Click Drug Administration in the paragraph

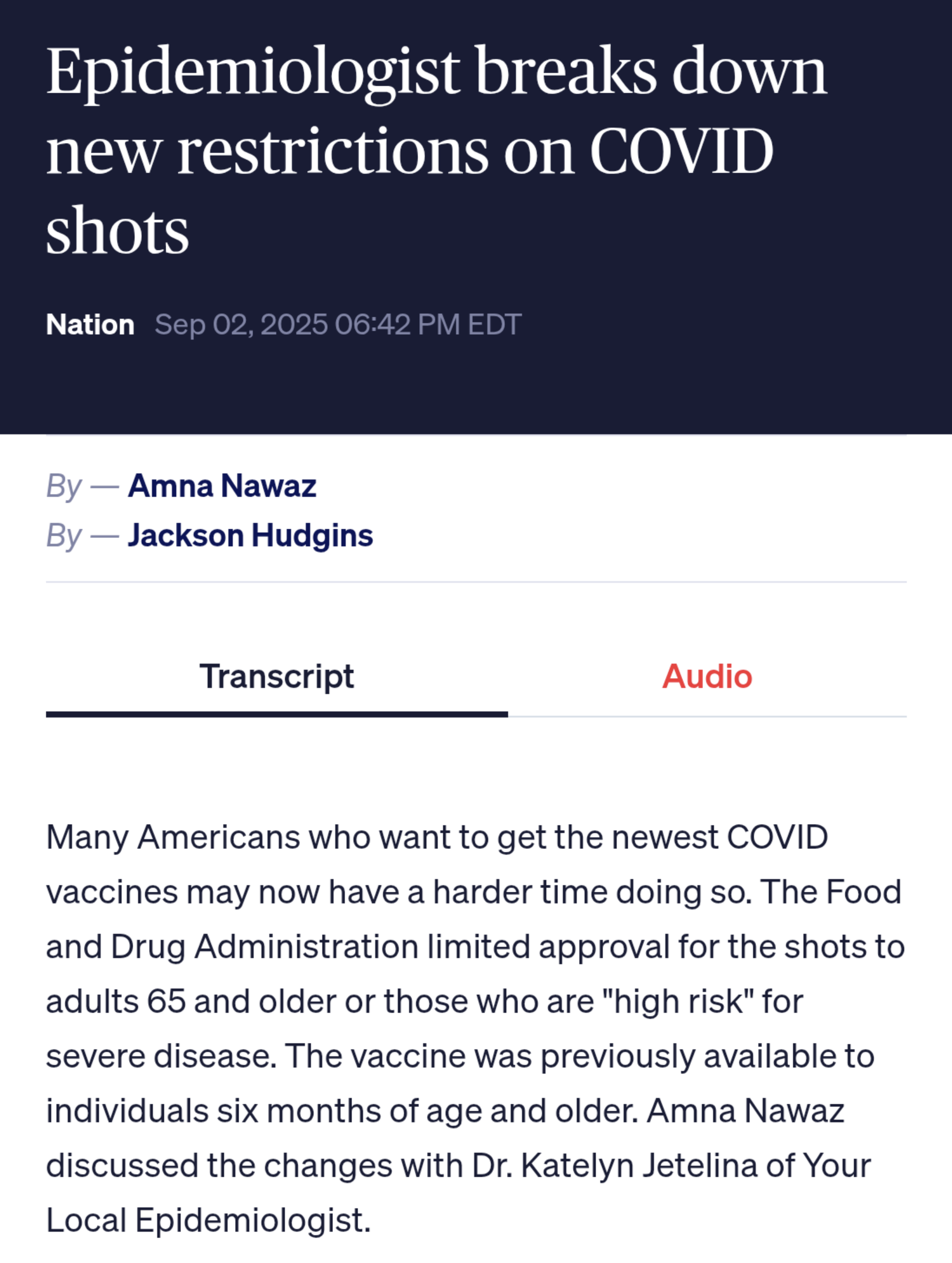[x=265, y=947]
